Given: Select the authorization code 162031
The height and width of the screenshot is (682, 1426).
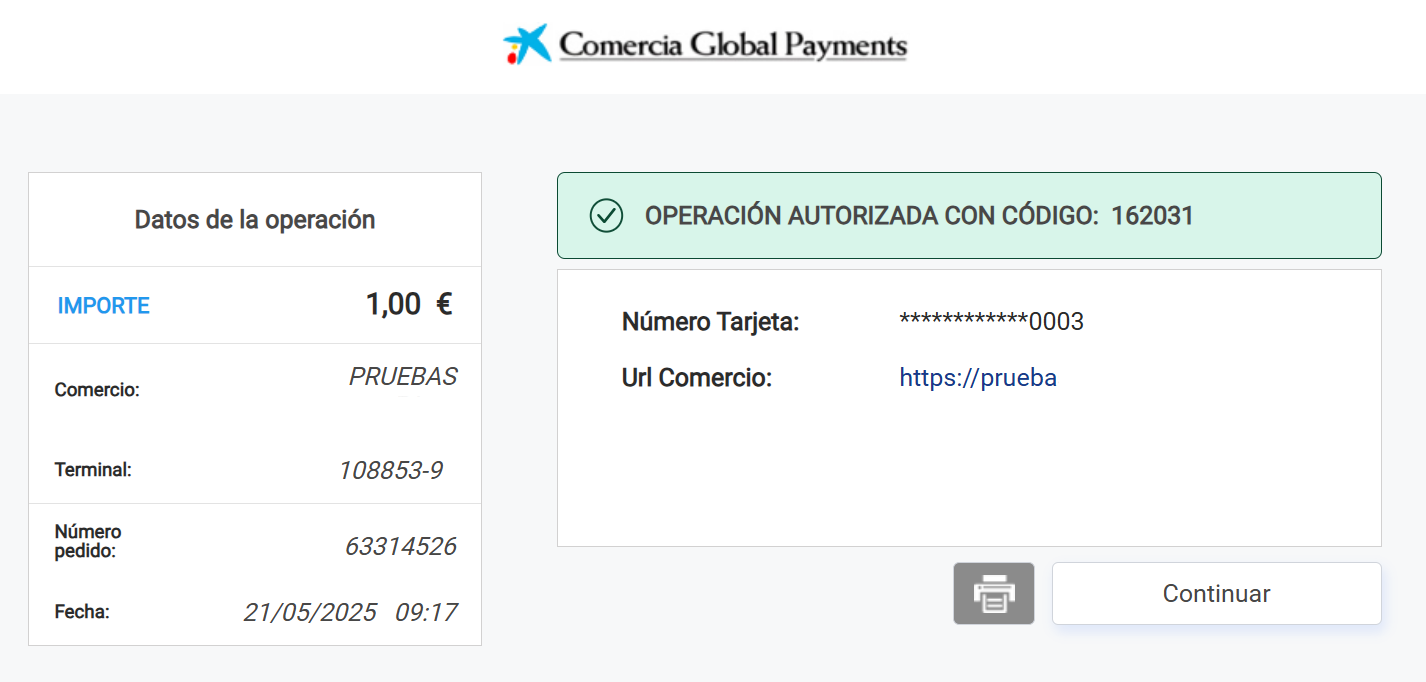Looking at the screenshot, I should (1152, 216).
